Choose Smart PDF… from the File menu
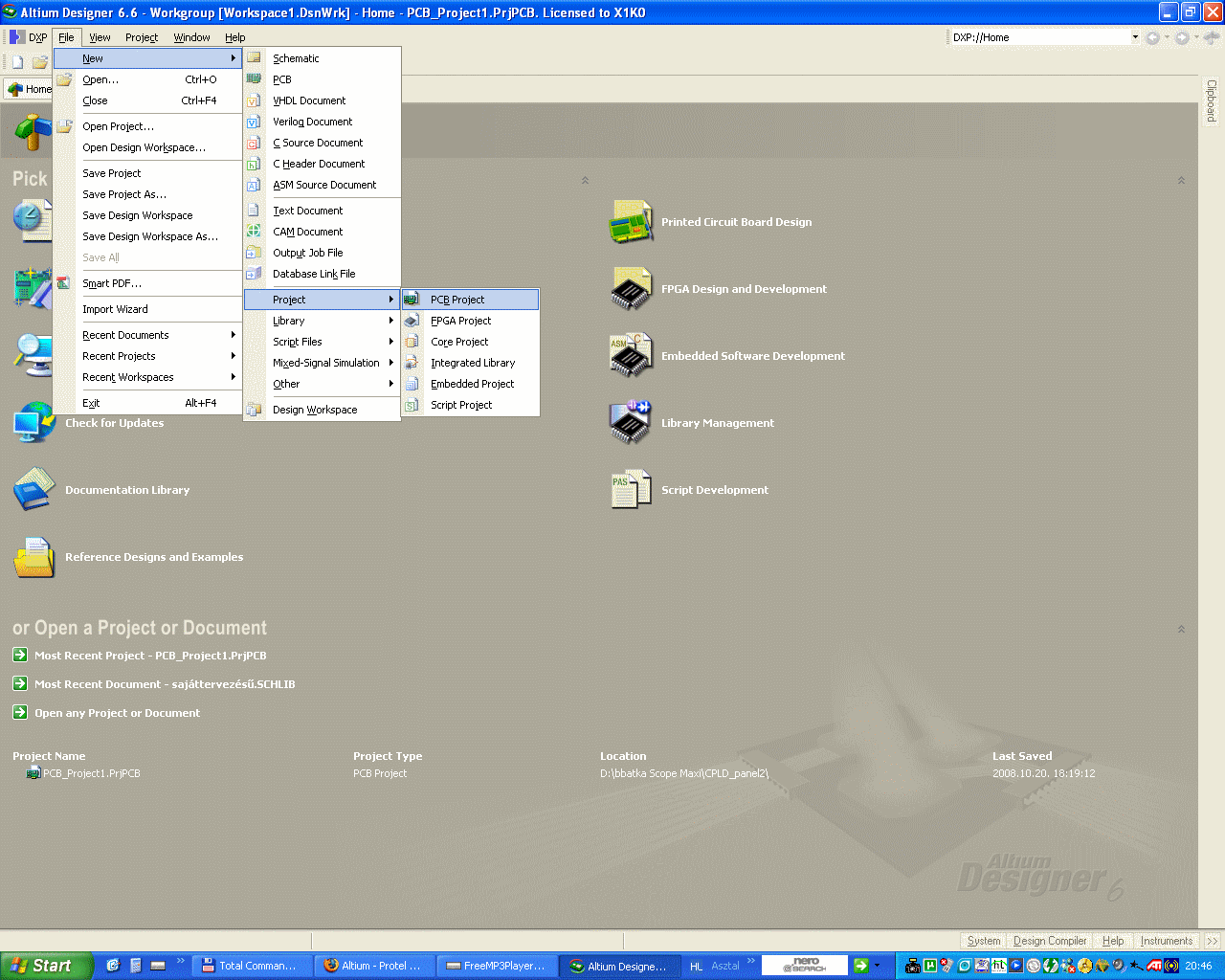The width and height of the screenshot is (1225, 980). pos(147,283)
